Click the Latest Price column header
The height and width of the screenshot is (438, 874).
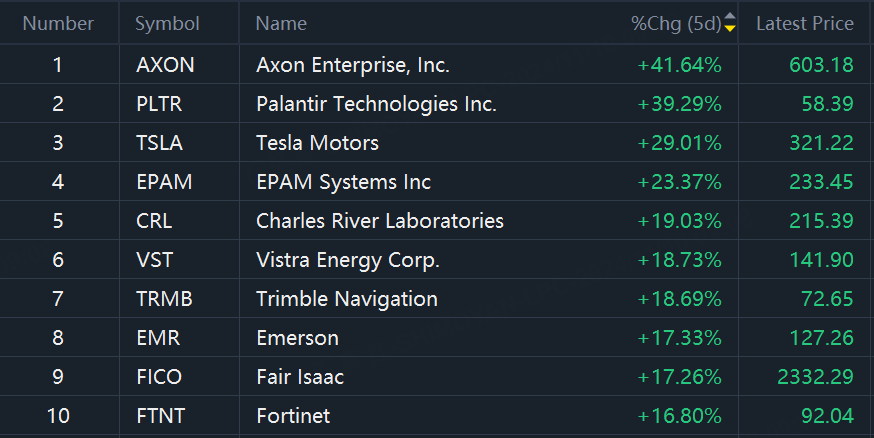(804, 23)
